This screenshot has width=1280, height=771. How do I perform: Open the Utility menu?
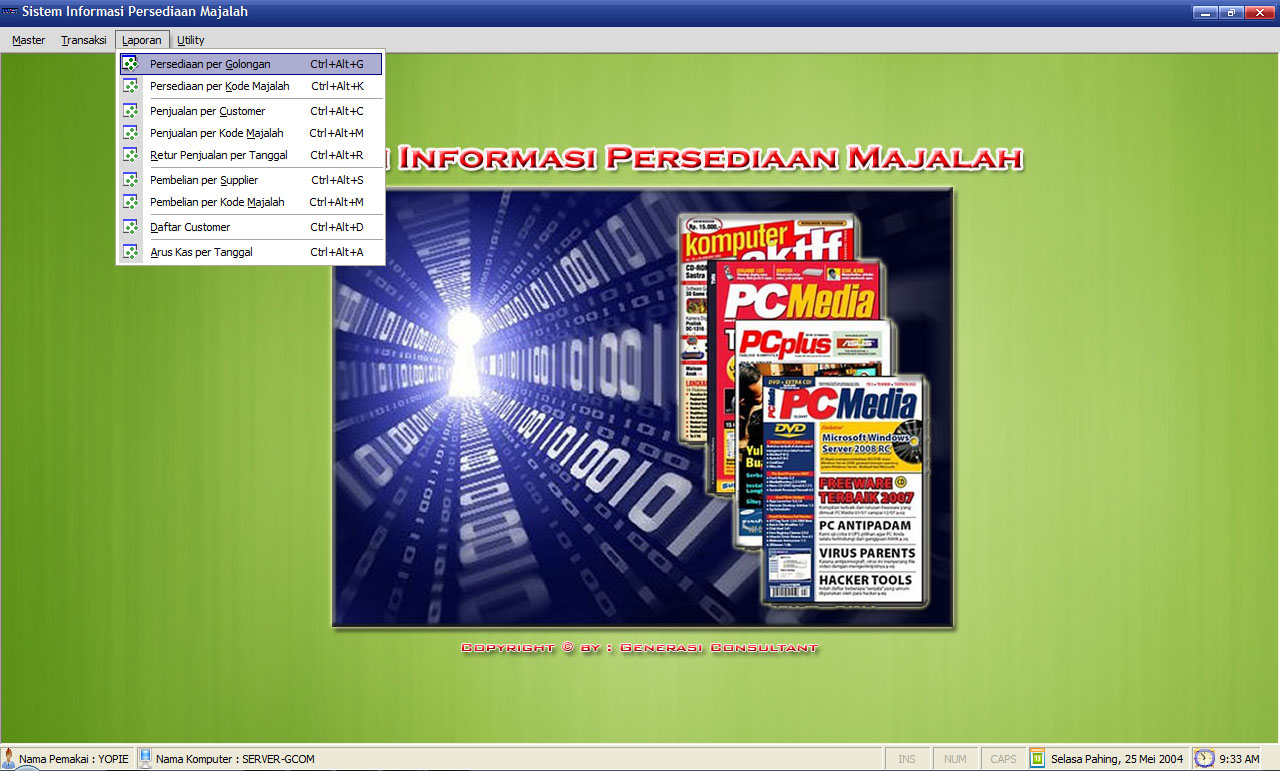click(190, 40)
